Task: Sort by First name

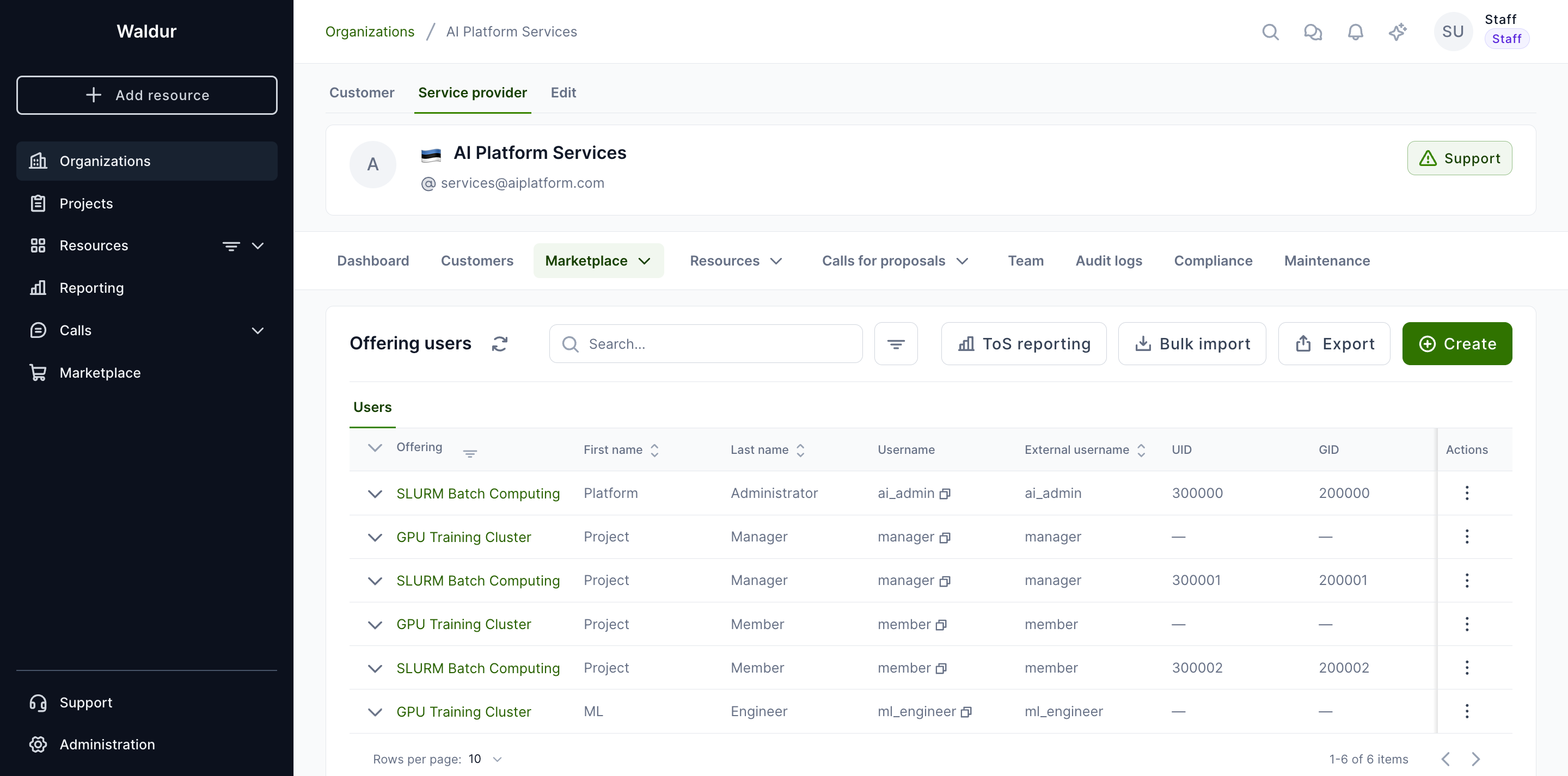Action: click(654, 451)
